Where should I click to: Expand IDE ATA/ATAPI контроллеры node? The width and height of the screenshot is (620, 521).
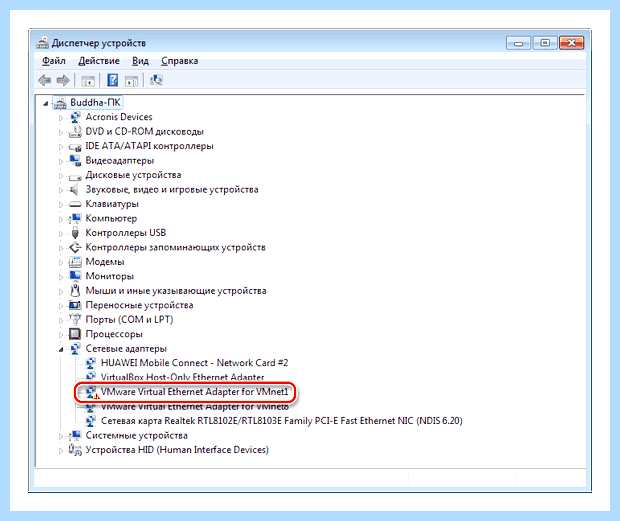[61, 147]
